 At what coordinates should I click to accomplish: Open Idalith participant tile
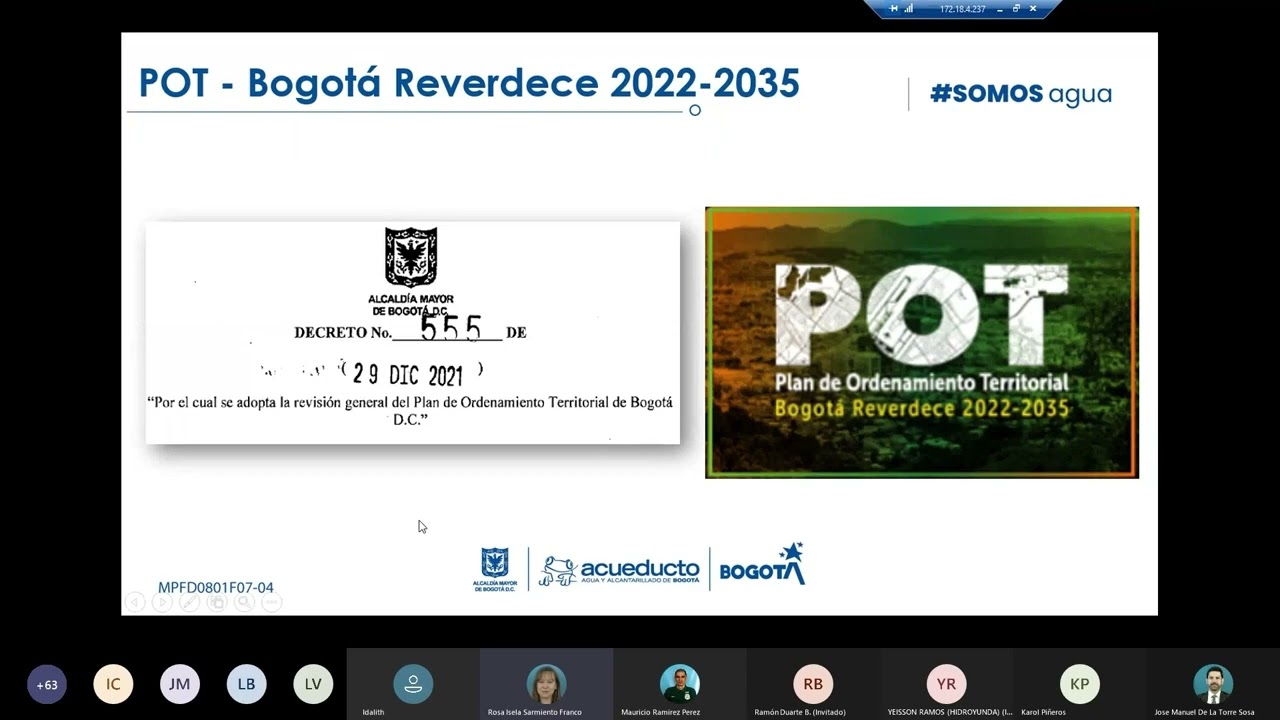click(413, 684)
